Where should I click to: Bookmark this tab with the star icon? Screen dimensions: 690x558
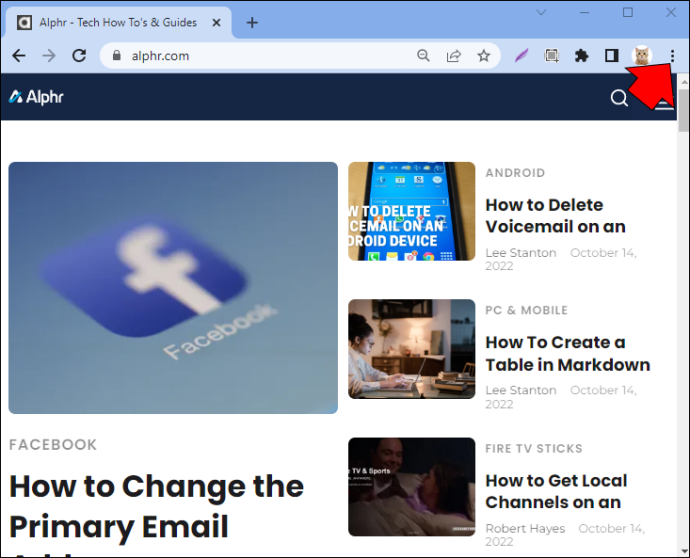[x=484, y=55]
